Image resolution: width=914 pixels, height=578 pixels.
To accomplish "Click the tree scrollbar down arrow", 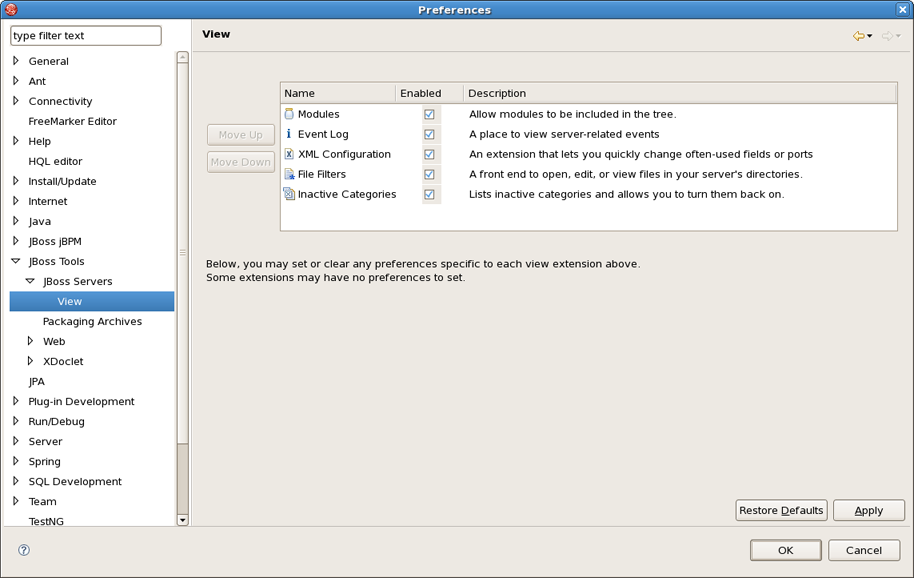I will point(182,520).
